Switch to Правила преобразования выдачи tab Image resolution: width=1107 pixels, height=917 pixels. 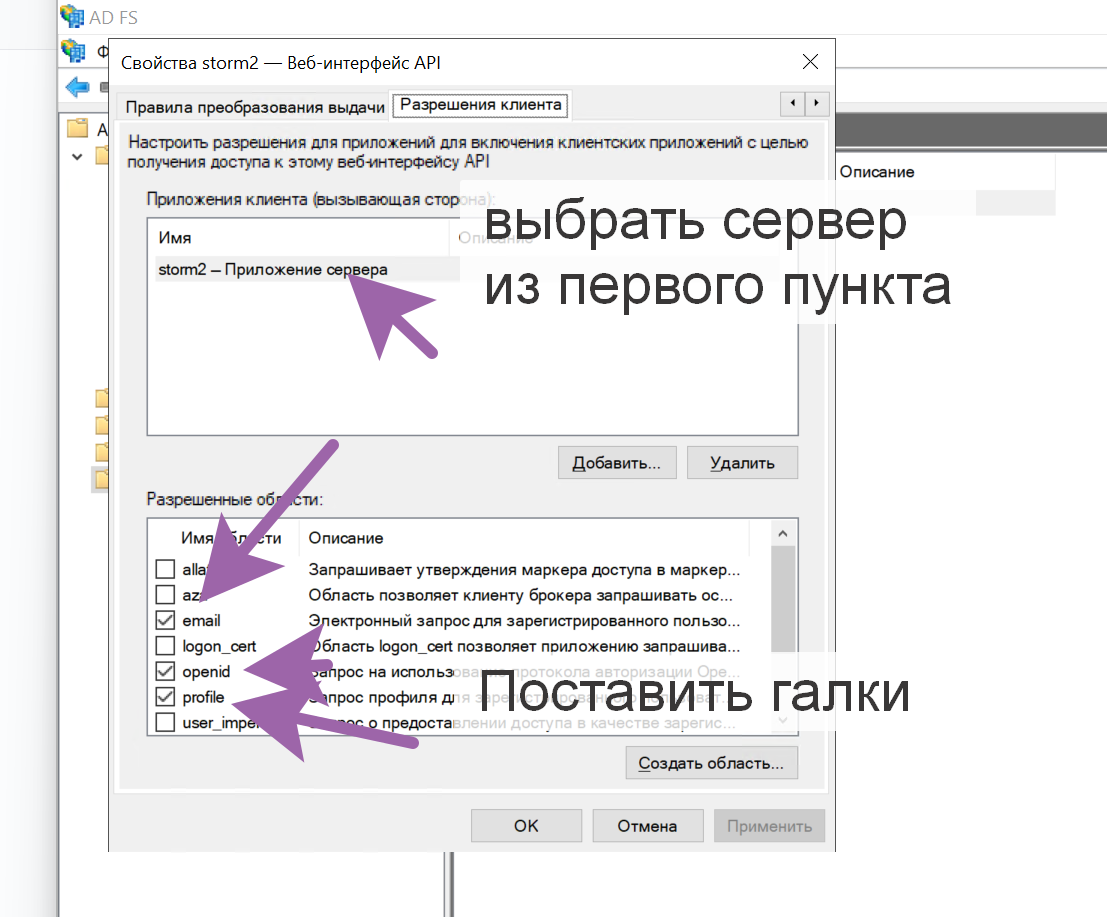[x=255, y=107]
